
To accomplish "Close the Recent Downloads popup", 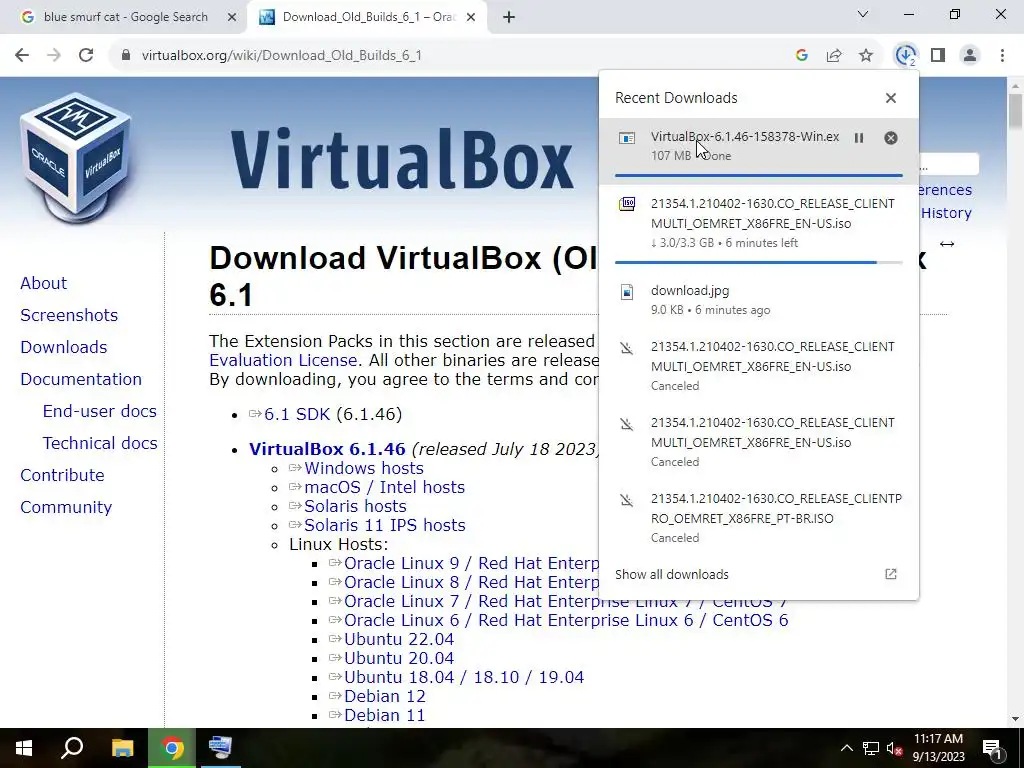I will pos(891,98).
